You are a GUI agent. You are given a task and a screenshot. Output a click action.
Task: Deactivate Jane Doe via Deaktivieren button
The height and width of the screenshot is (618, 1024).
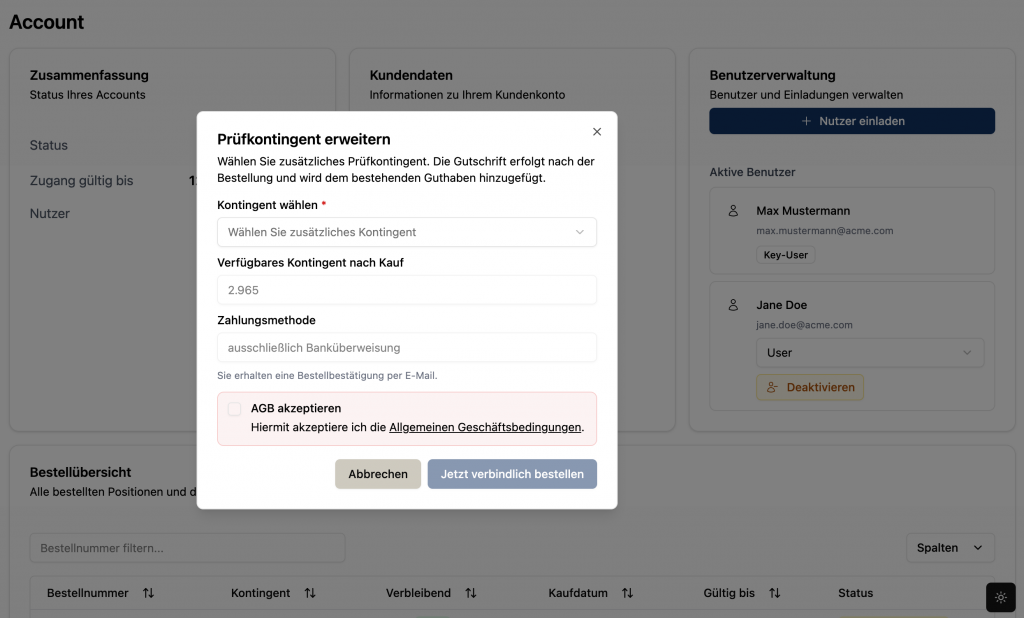[809, 387]
